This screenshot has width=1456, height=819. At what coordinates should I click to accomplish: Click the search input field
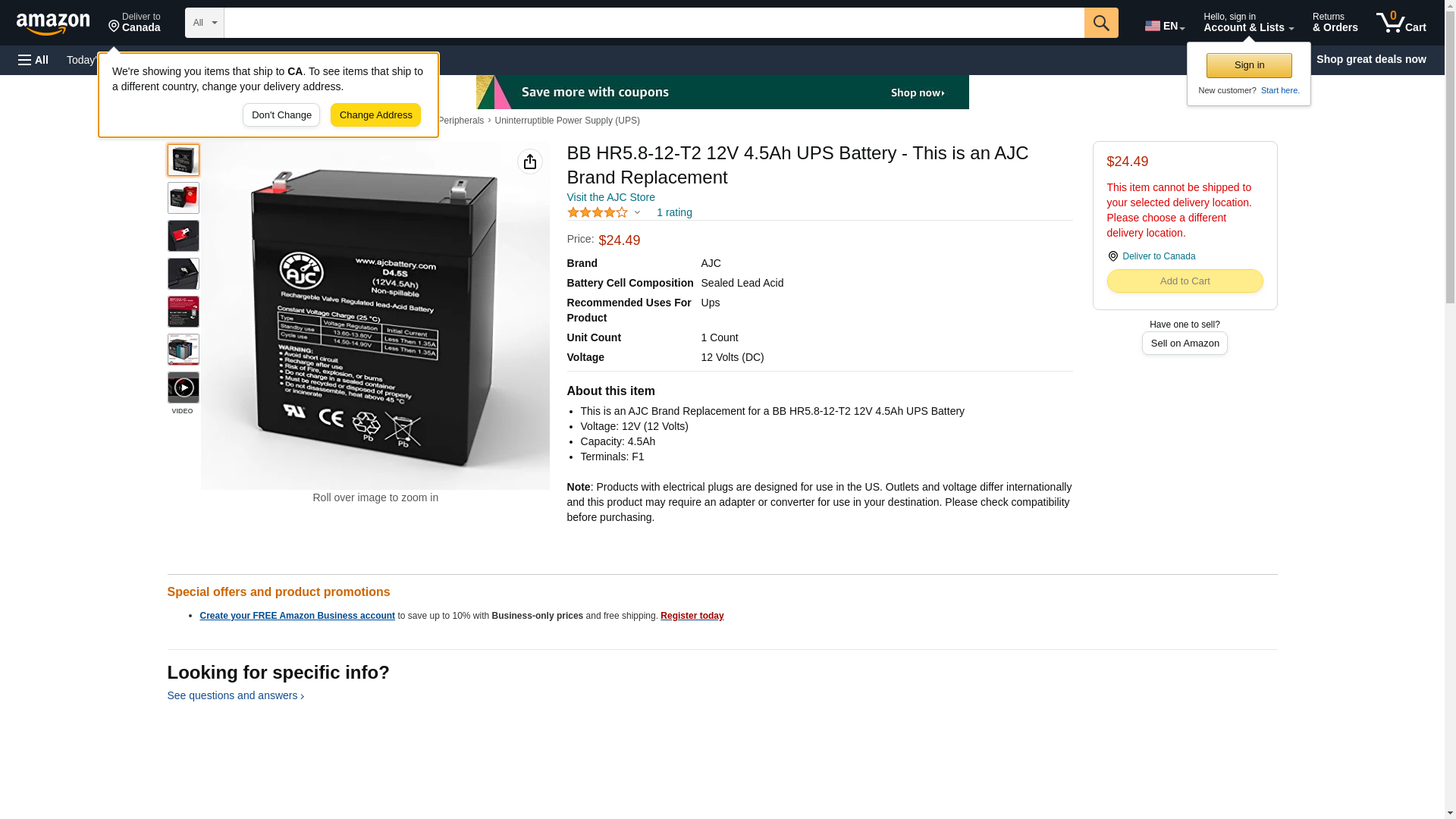click(x=654, y=23)
